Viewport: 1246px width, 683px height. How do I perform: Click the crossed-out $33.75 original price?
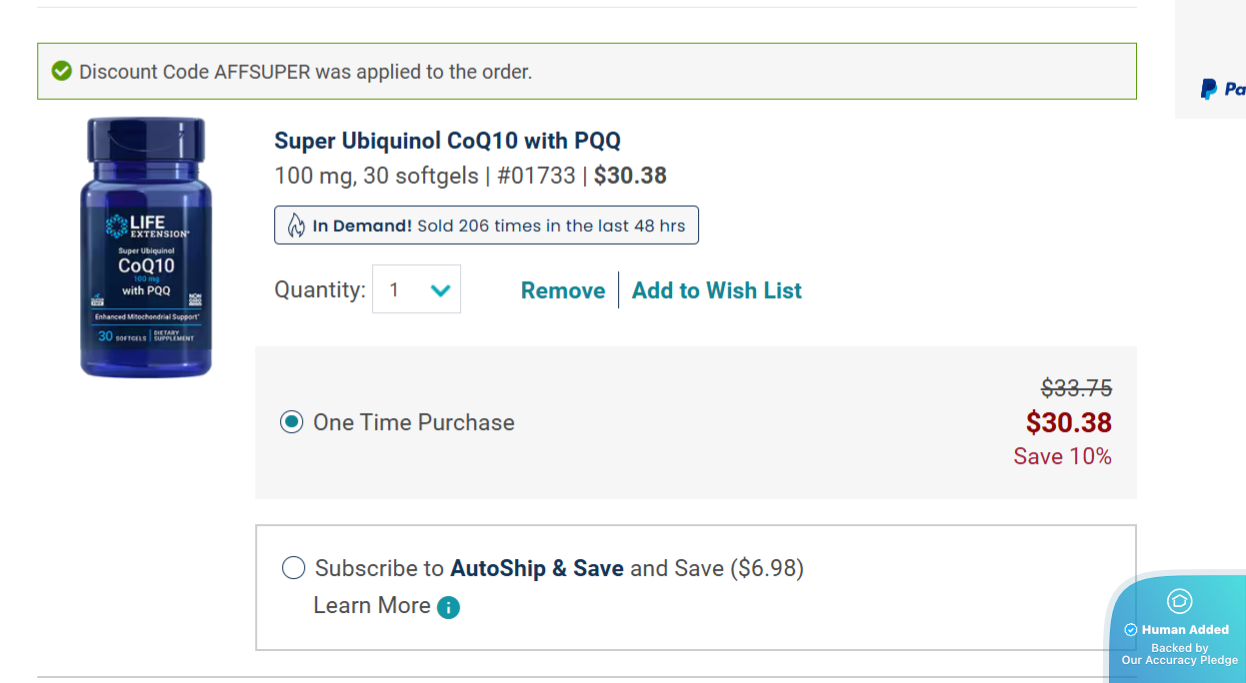coord(1076,387)
